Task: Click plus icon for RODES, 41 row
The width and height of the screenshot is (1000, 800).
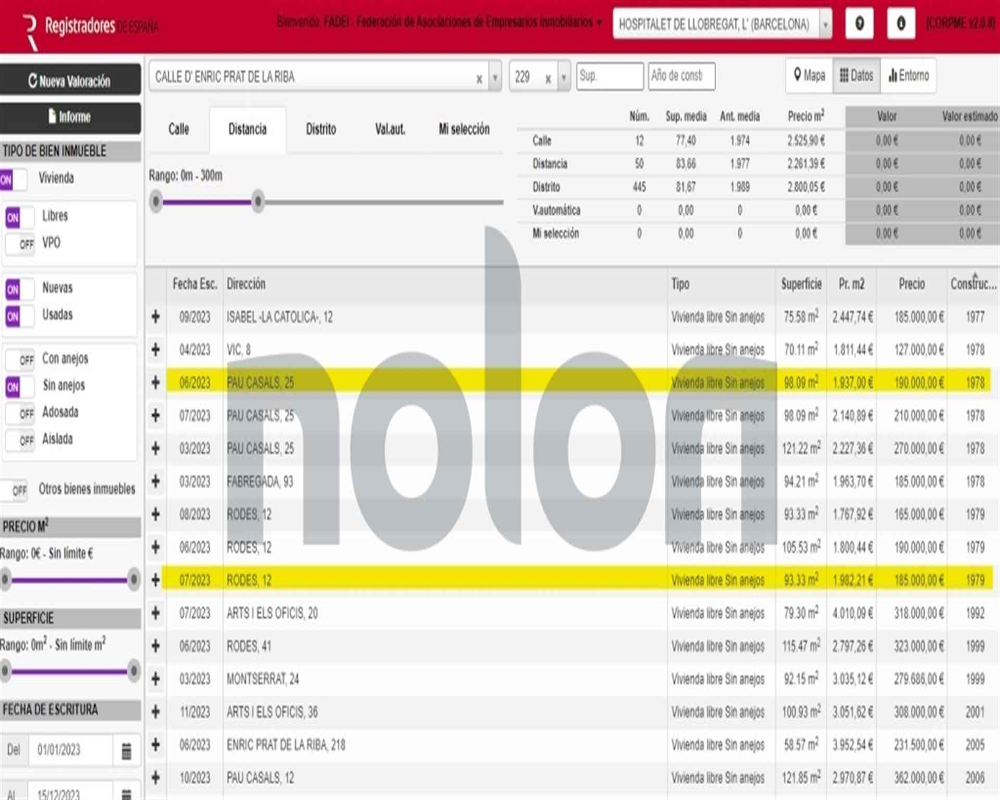Action: (156, 646)
